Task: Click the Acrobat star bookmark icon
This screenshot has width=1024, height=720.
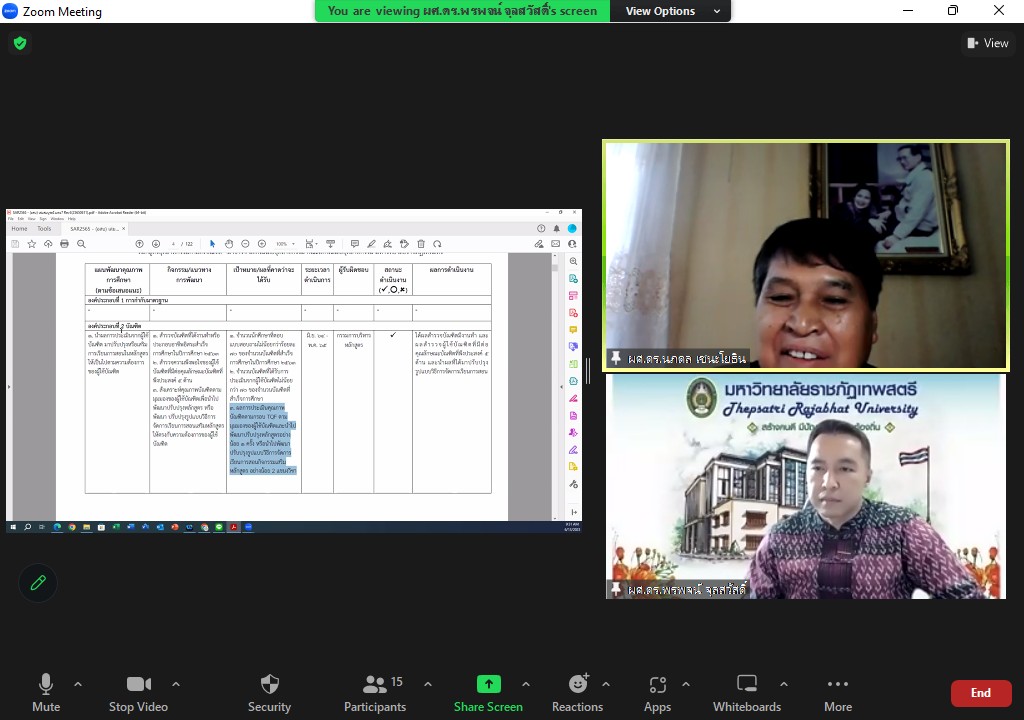Action: 31,244
